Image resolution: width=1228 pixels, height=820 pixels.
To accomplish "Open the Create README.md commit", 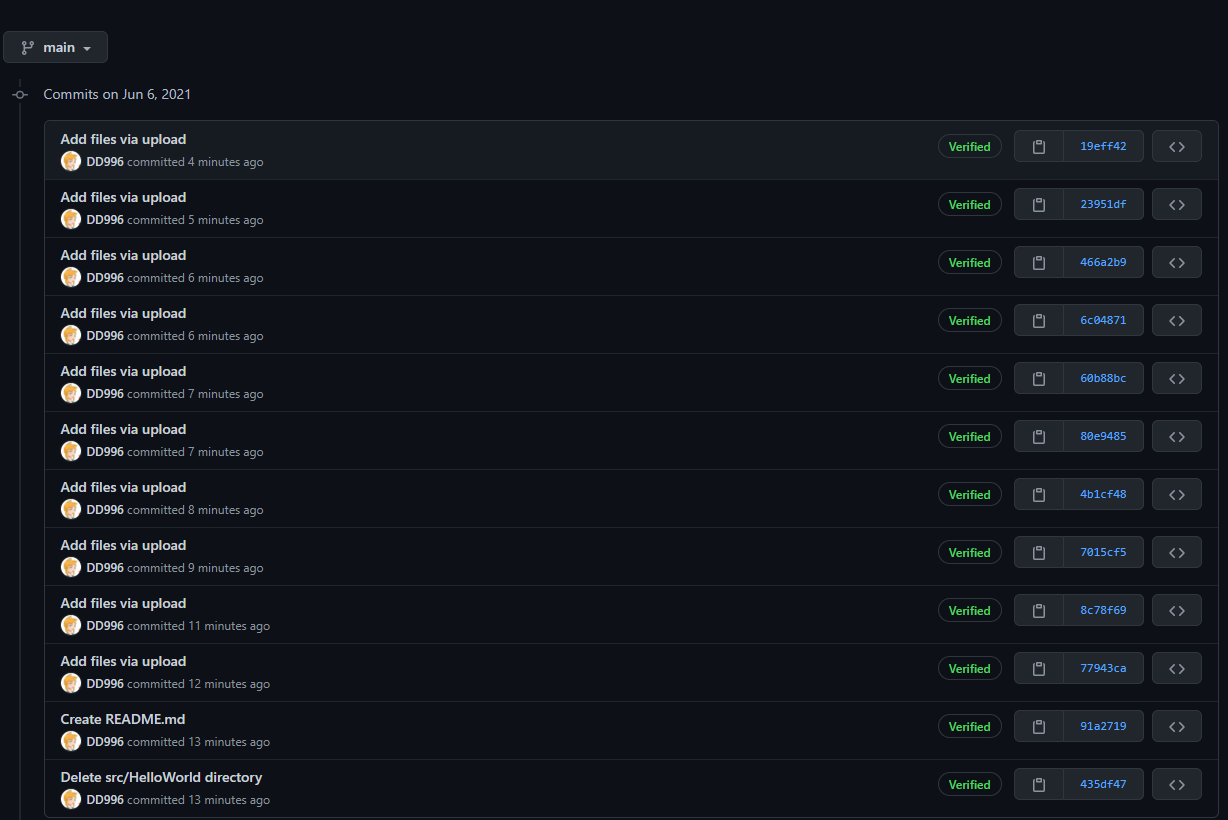I will (122, 719).
